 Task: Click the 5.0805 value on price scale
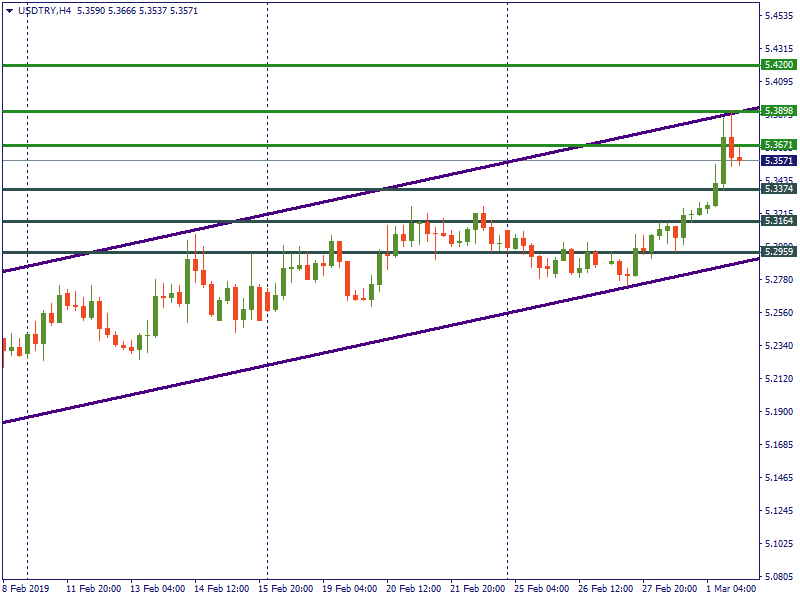pyautogui.click(x=779, y=577)
